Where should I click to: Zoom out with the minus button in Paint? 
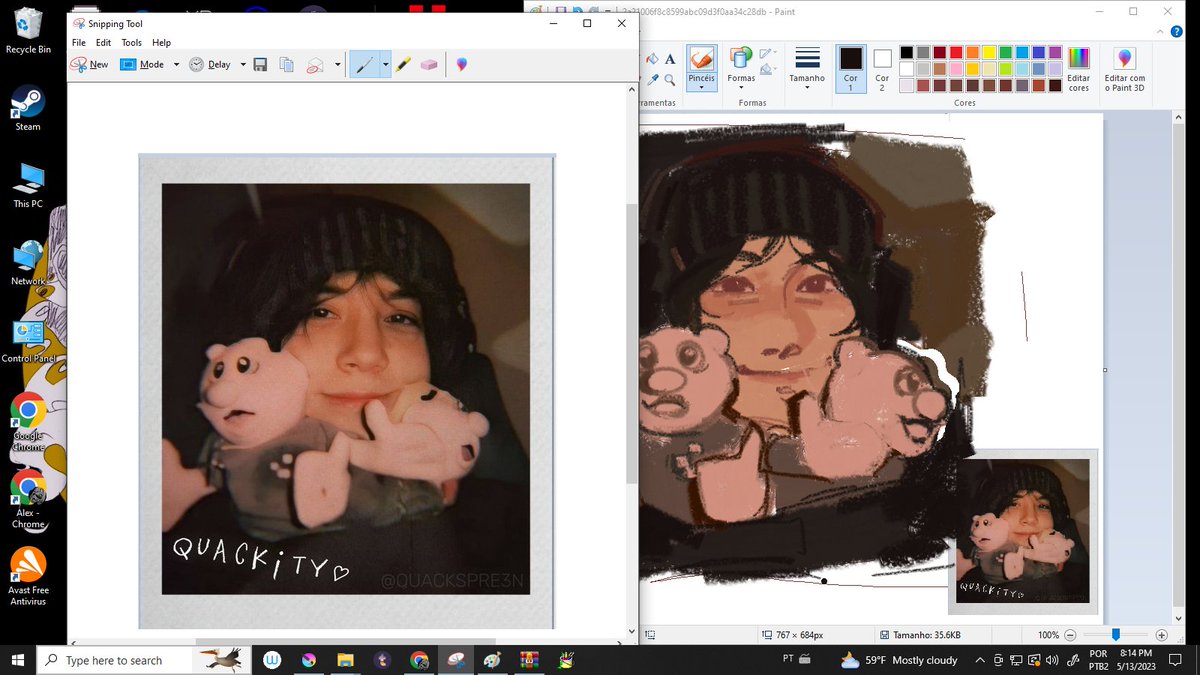pyautogui.click(x=1071, y=635)
